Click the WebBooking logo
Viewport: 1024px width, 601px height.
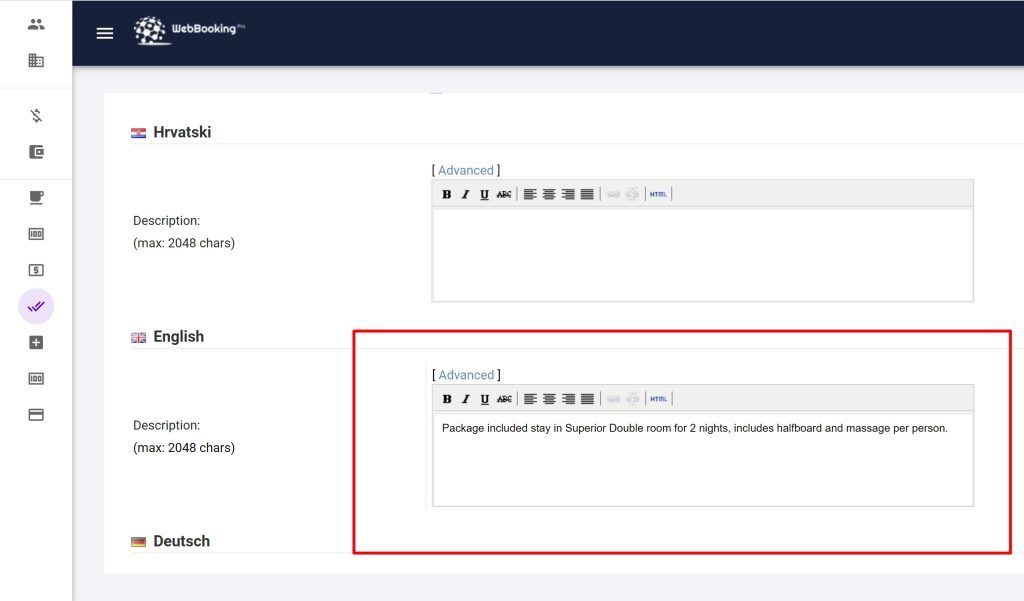point(189,31)
